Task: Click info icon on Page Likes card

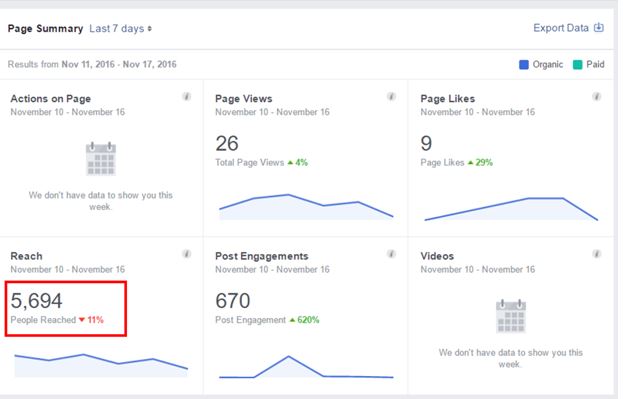Action: click(596, 97)
